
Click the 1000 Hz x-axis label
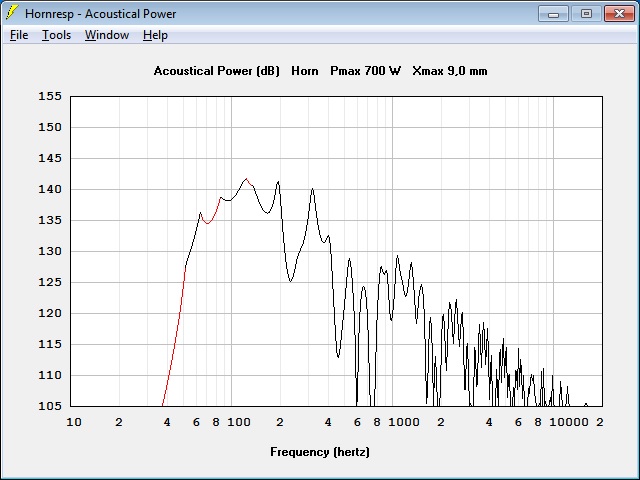pos(404,422)
